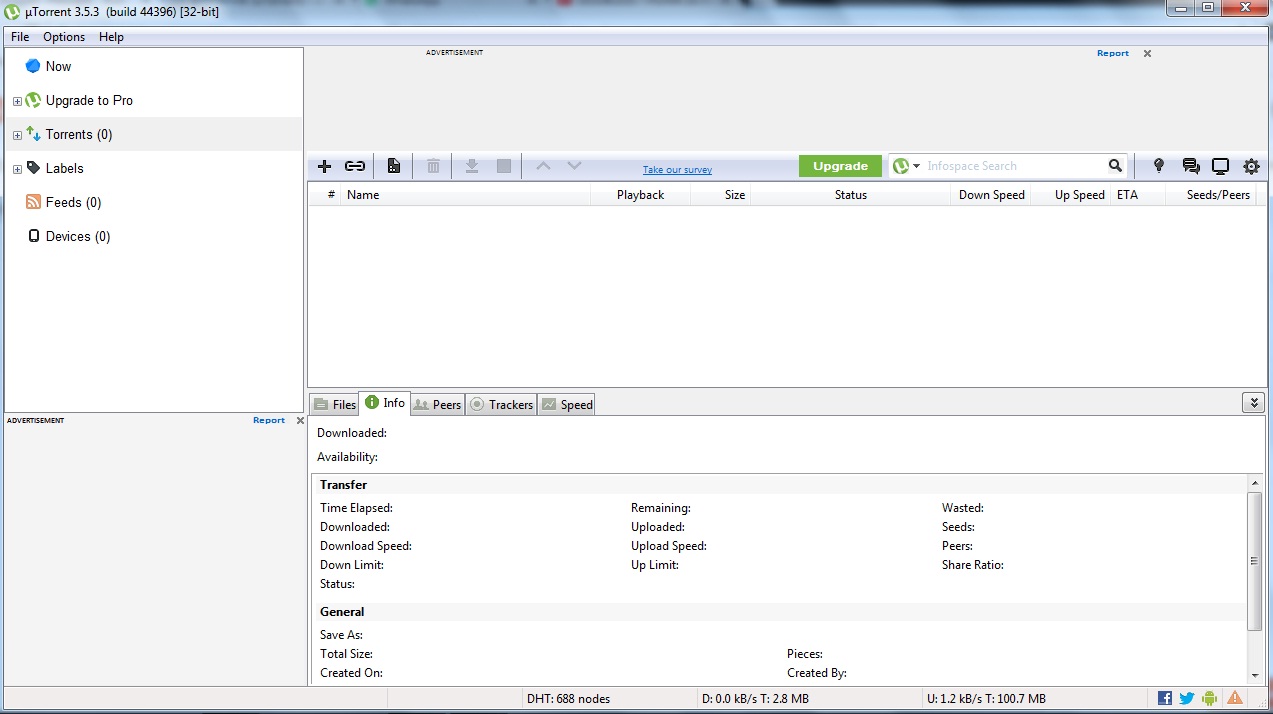Open the File menu

[x=20, y=37]
